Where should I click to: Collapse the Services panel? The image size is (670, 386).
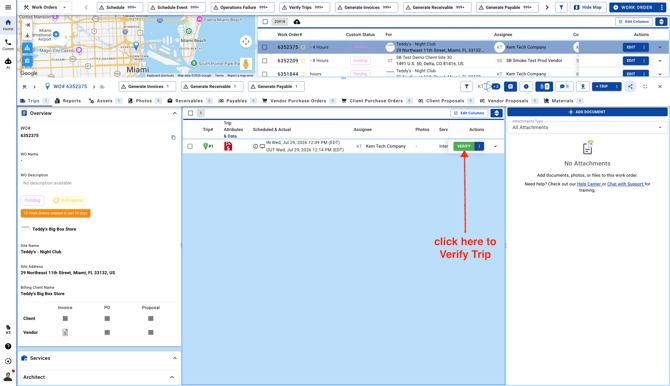coord(174,358)
